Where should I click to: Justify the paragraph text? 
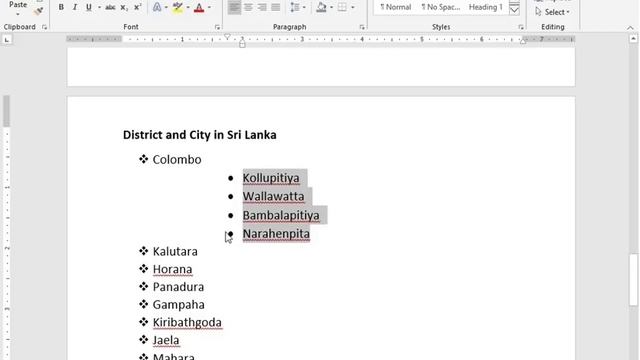(276, 7)
